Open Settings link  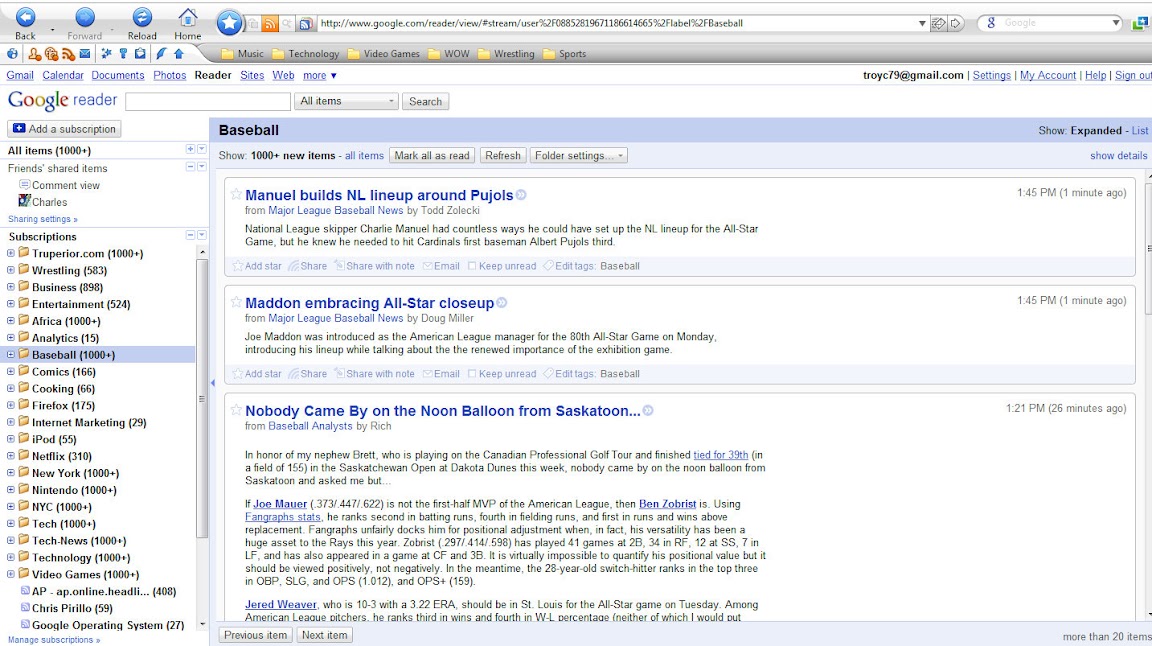tap(992, 75)
